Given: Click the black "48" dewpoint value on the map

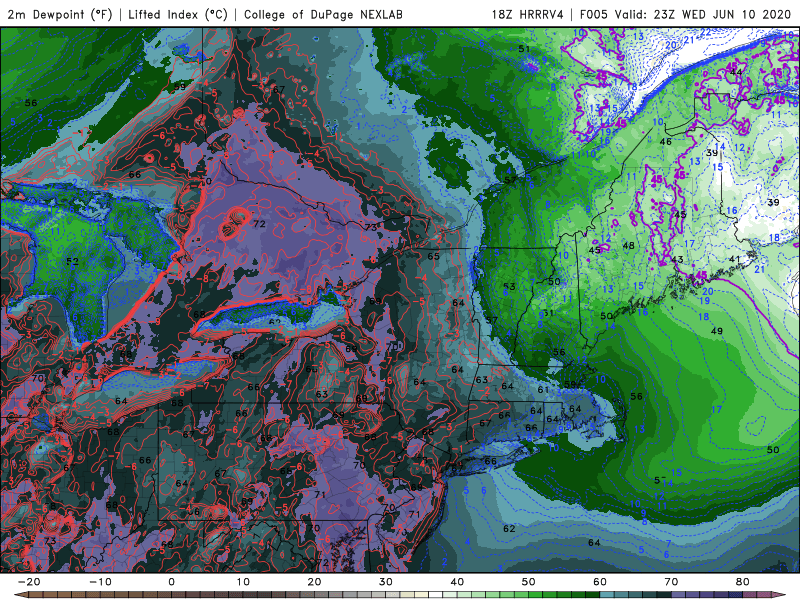Looking at the screenshot, I should pyautogui.click(x=629, y=245).
